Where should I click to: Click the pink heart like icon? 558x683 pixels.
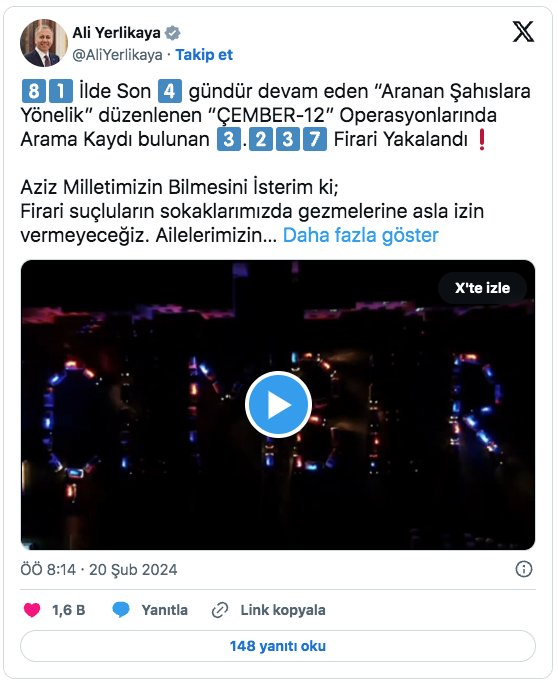click(x=32, y=610)
